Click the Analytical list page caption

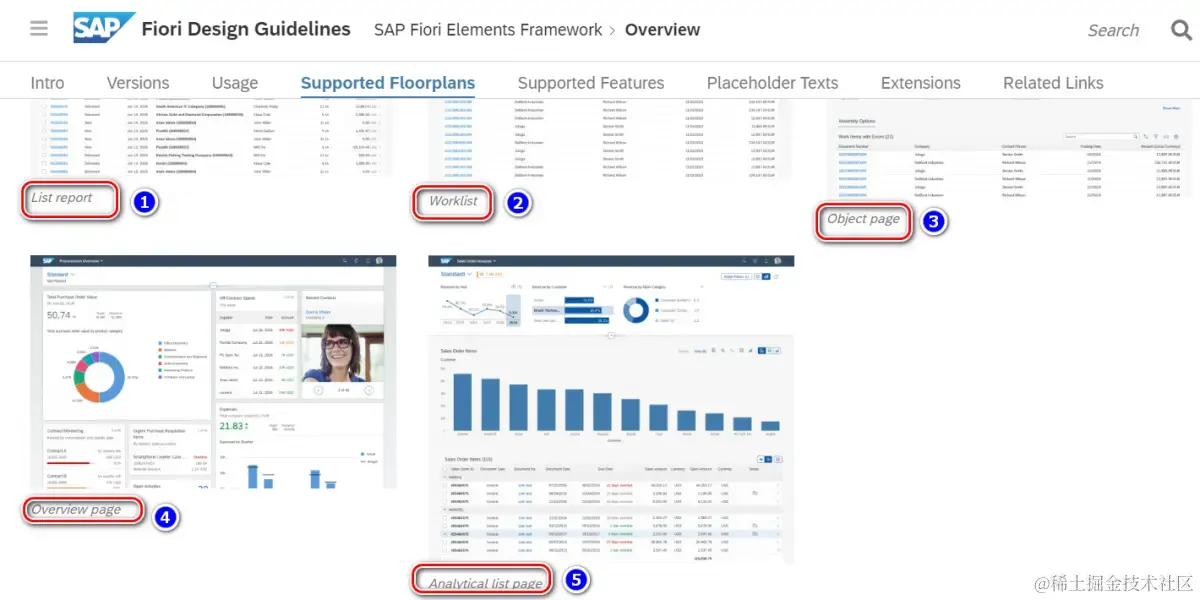coord(485,584)
